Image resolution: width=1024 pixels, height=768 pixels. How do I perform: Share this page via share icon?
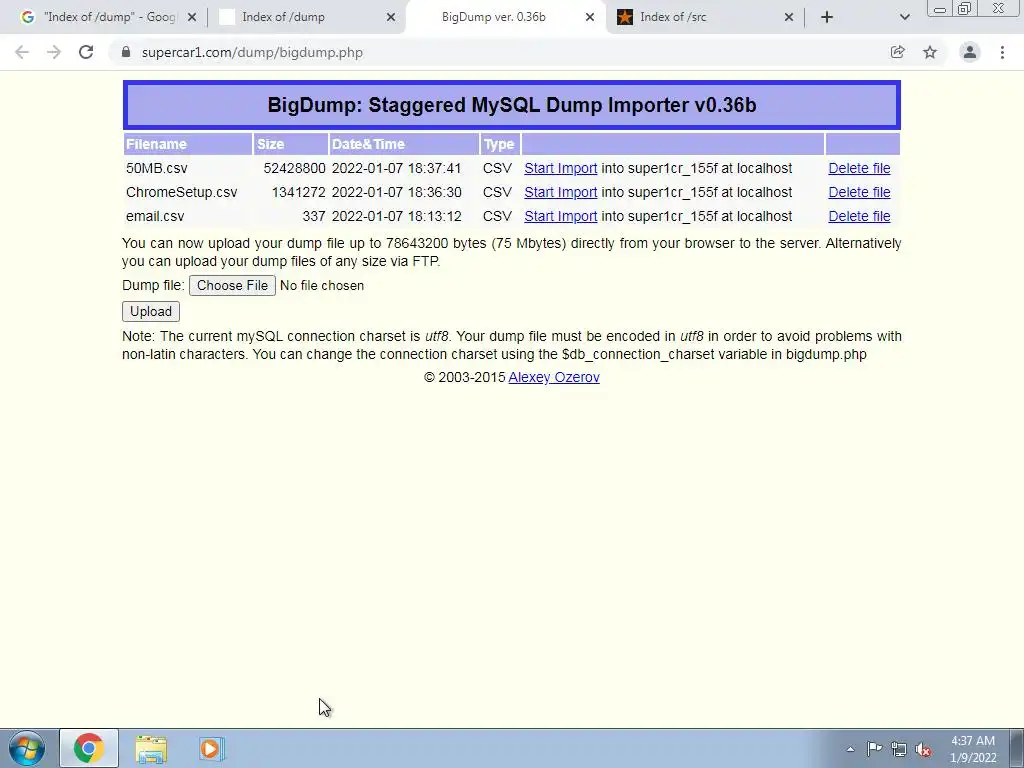pyautogui.click(x=897, y=52)
